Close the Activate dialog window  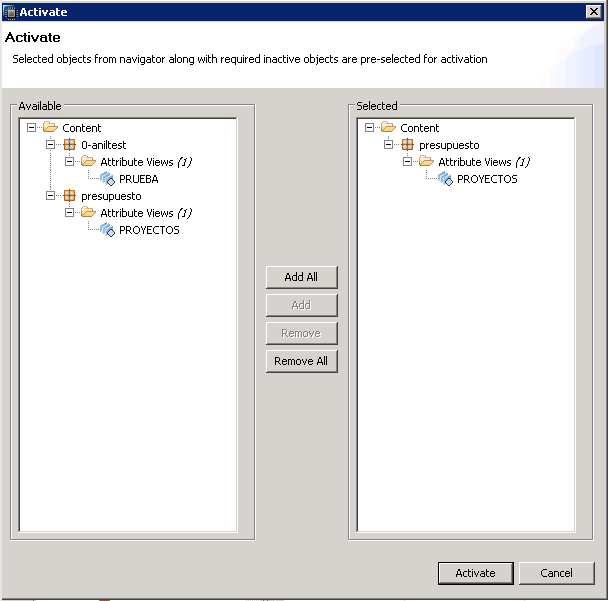(x=593, y=12)
